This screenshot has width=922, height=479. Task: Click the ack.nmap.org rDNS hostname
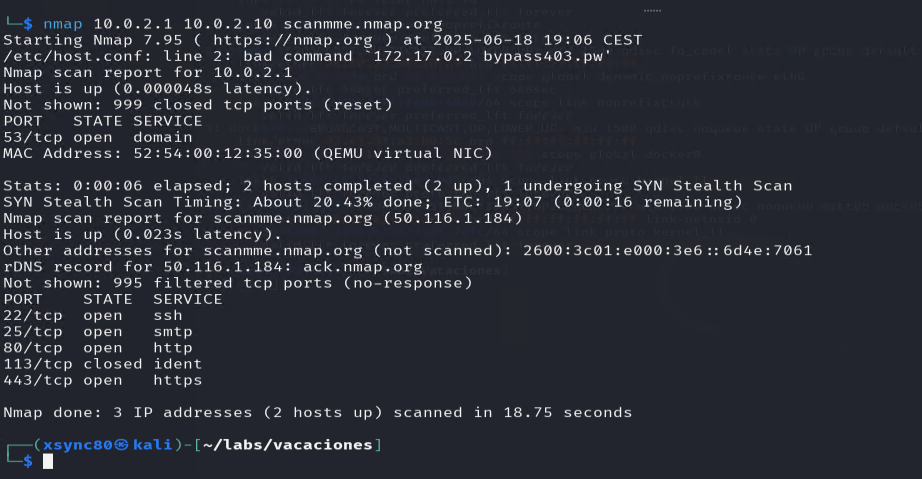pos(363,267)
